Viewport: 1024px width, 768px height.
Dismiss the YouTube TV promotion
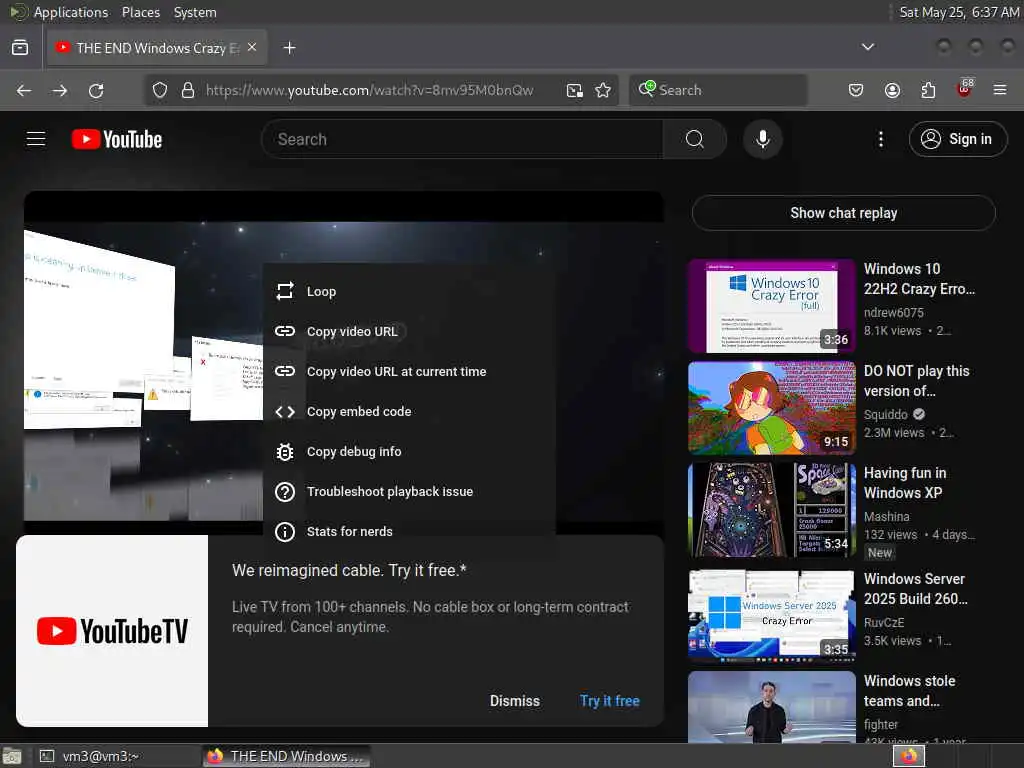click(x=515, y=701)
